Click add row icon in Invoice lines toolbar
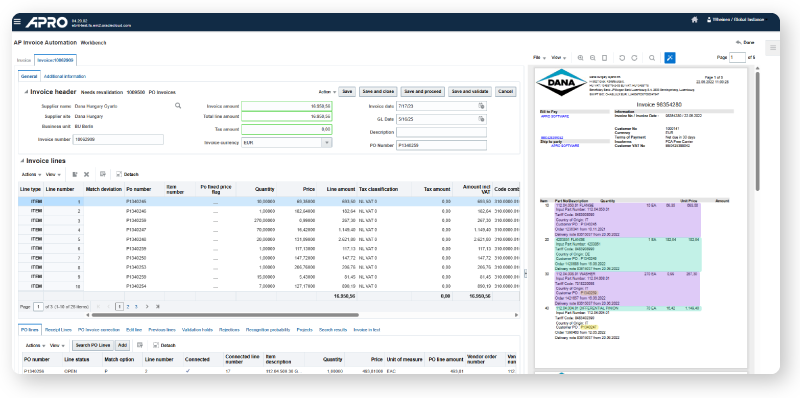This screenshot has width=800, height=398. 75,174
